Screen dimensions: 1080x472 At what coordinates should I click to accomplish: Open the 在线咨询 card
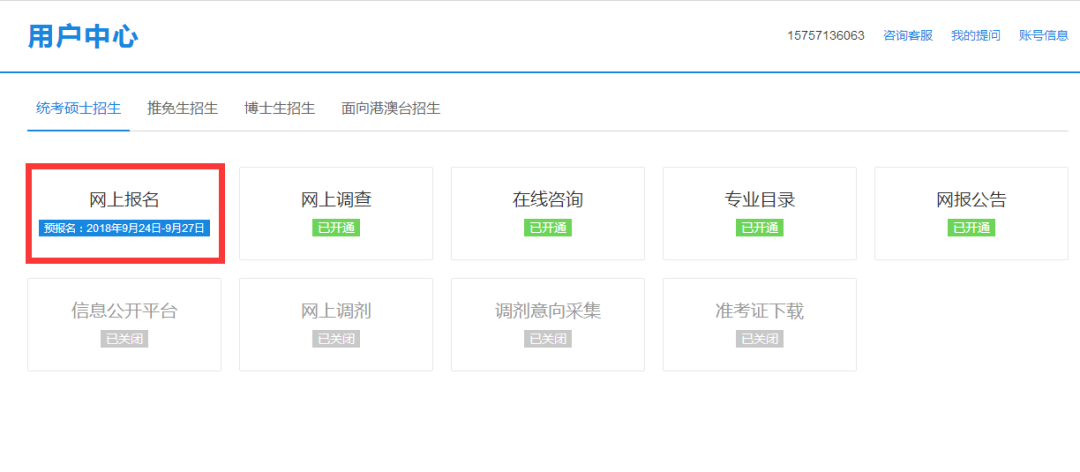(548, 213)
